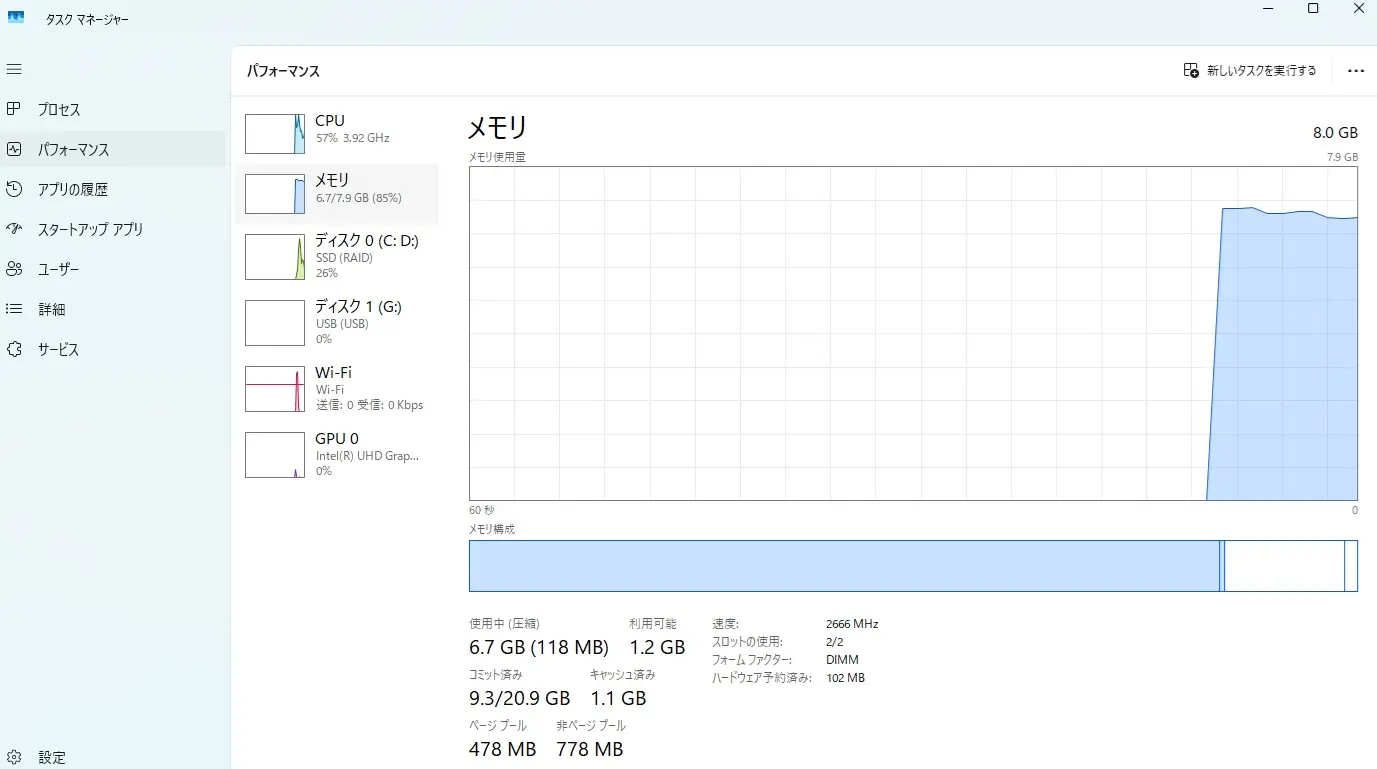Click the アプリの履歴 history icon
Image resolution: width=1377 pixels, height=769 pixels.
[x=14, y=189]
